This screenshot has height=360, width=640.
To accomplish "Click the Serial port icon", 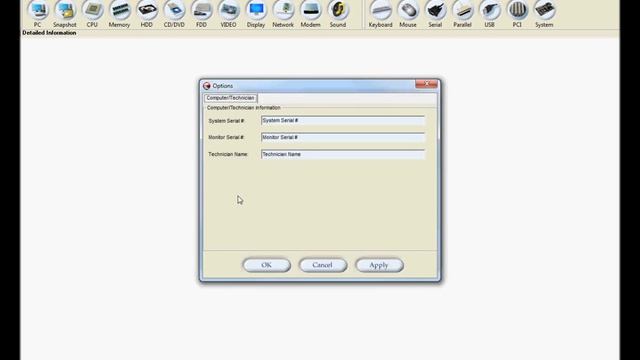I will [435, 11].
